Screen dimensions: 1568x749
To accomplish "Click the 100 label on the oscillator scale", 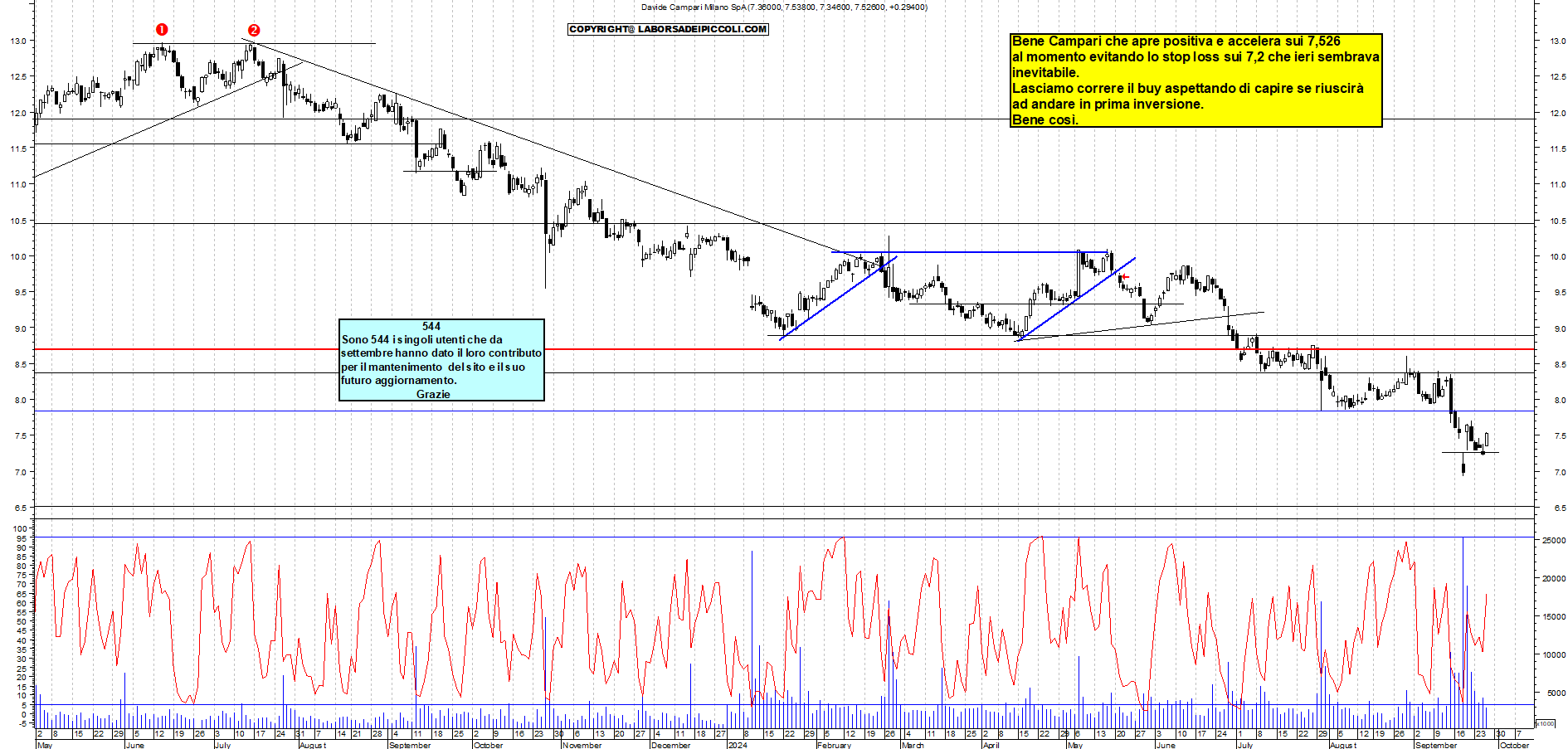I will [x=21, y=528].
